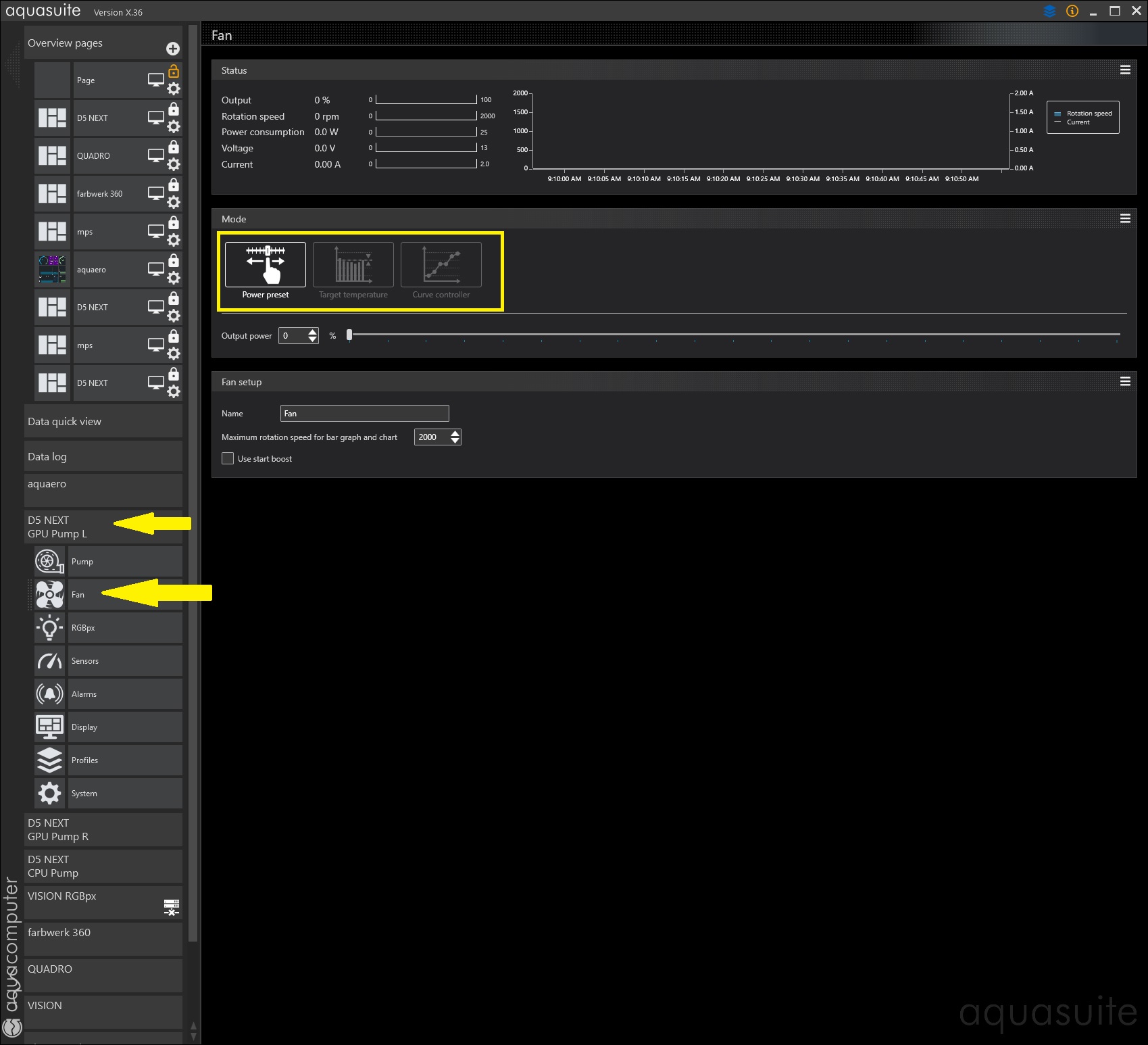1148x1045 pixels.
Task: Click the Sensors gauge icon
Action: 49,661
